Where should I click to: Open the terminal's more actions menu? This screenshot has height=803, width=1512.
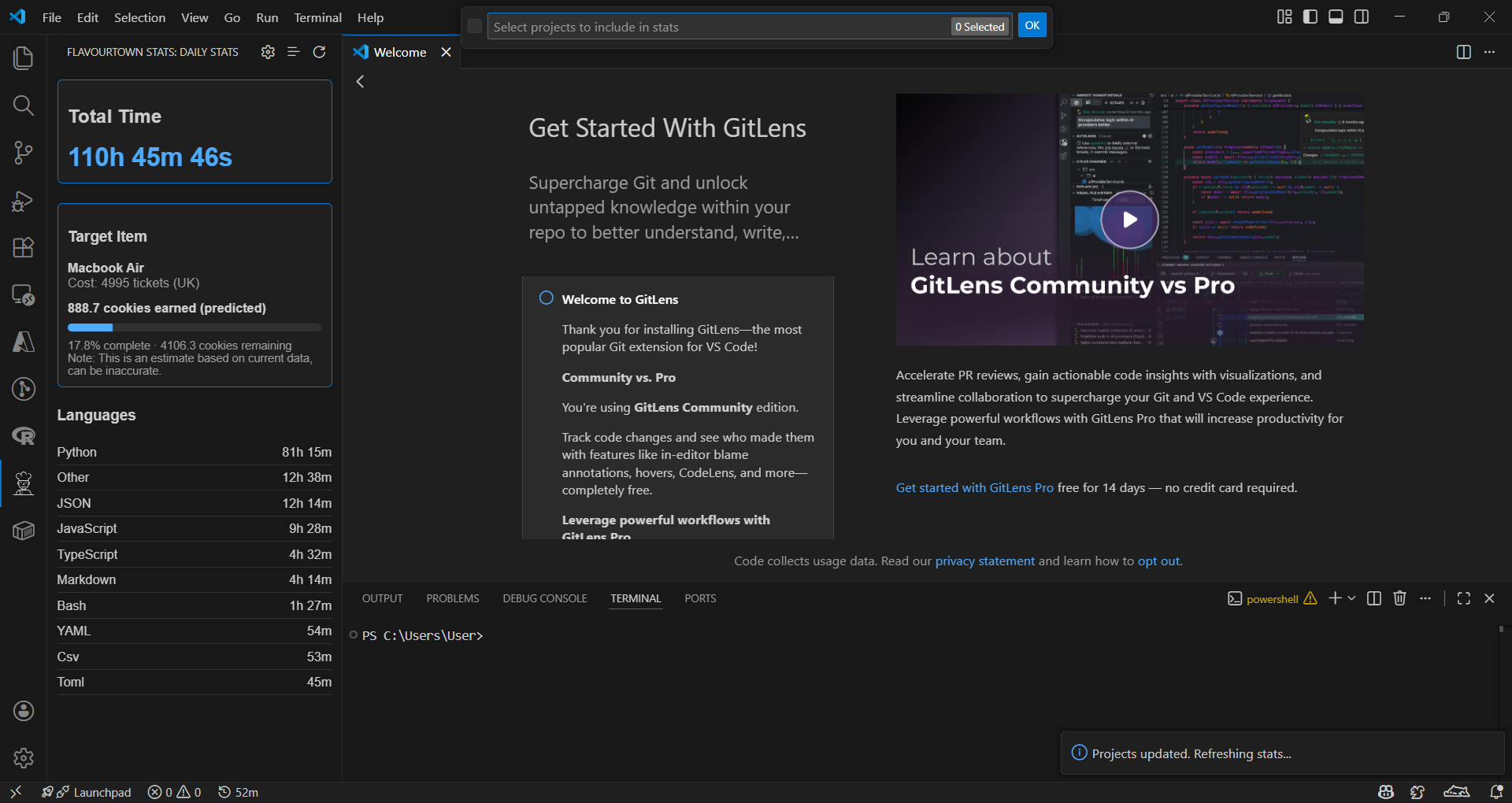pyautogui.click(x=1425, y=598)
